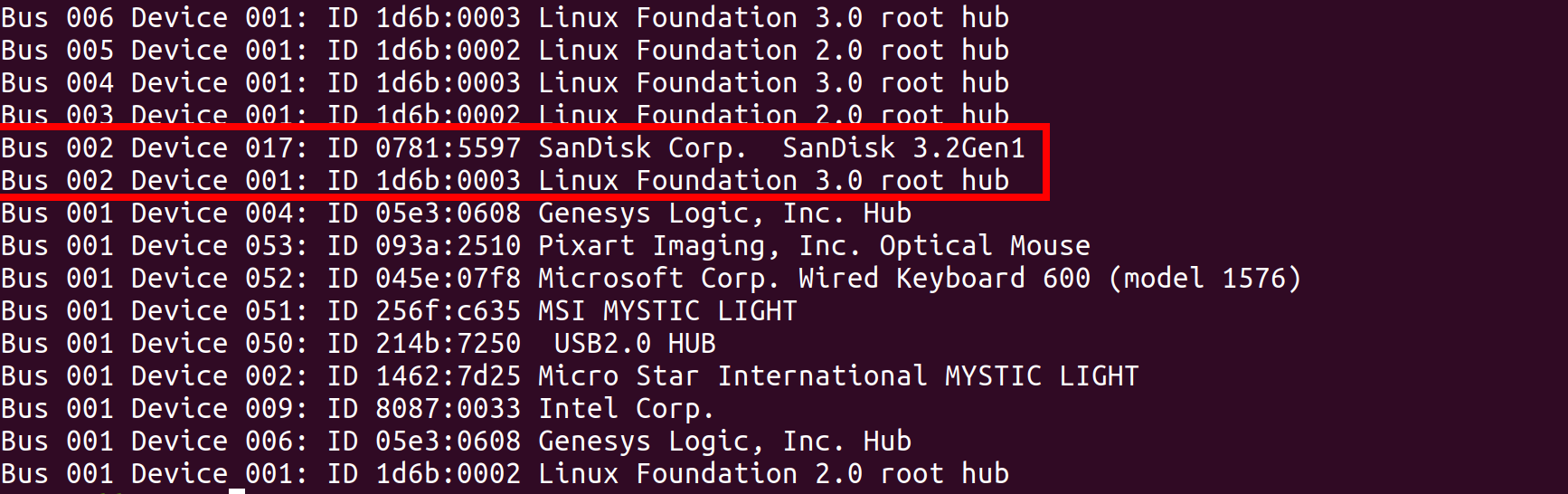Click Genesys Logic Hub Device 004 line
The image size is (1568, 494).
coord(456,213)
